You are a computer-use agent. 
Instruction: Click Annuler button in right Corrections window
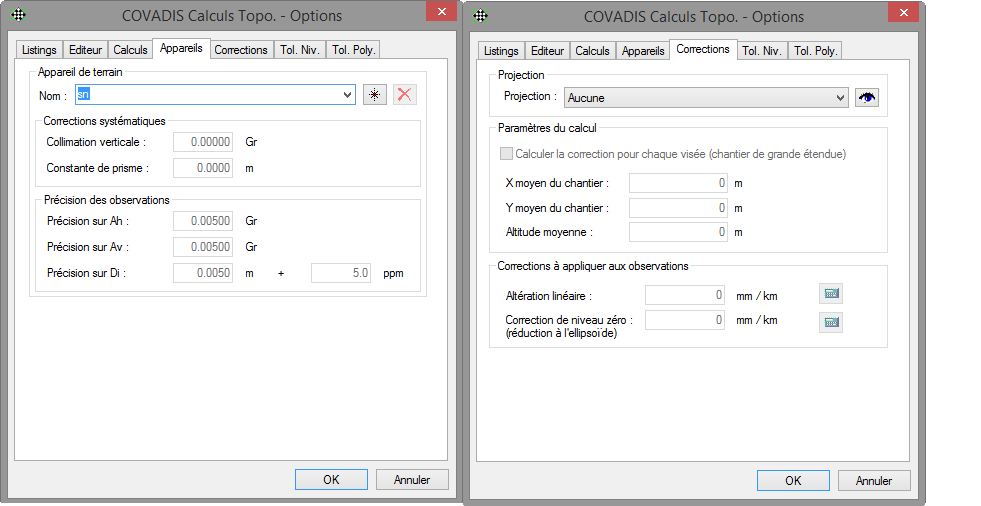[873, 480]
